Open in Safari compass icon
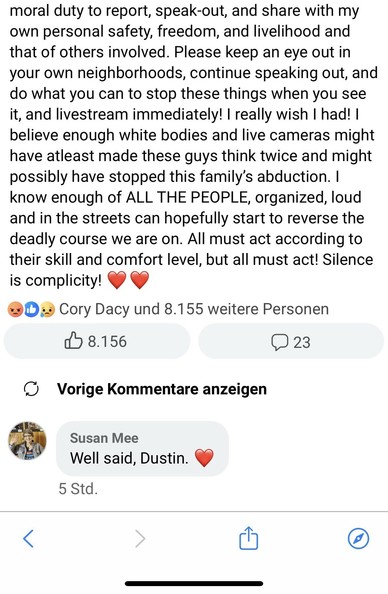The height and width of the screenshot is (594, 388). click(x=358, y=538)
